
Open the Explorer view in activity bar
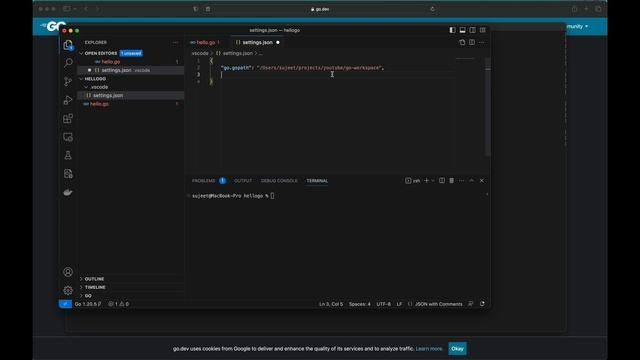pos(68,44)
